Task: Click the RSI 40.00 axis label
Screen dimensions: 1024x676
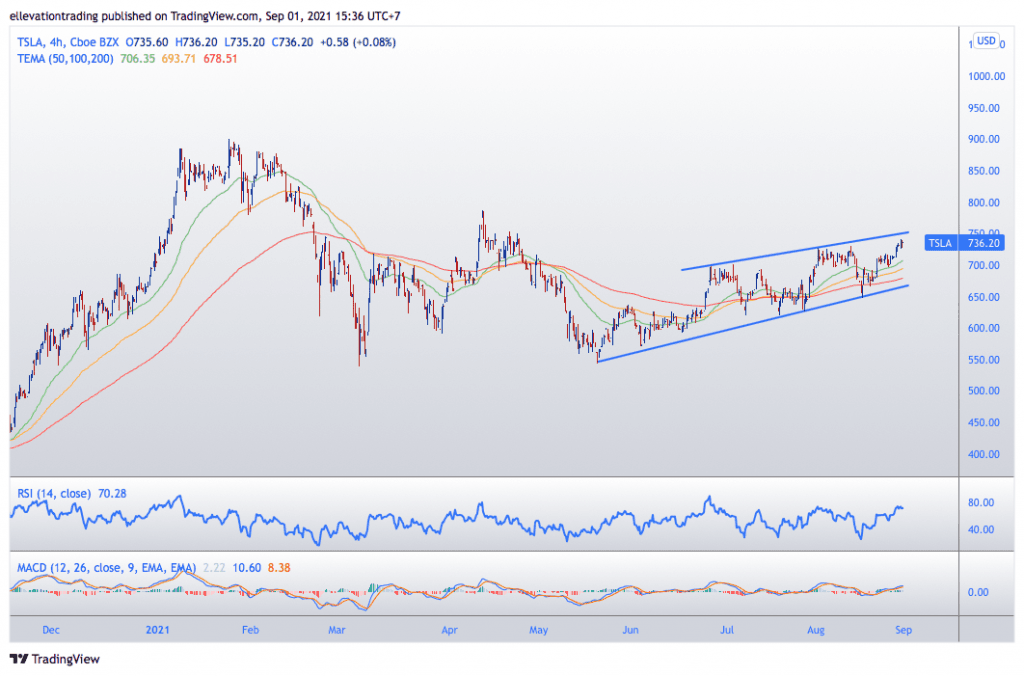Action: pyautogui.click(x=981, y=530)
